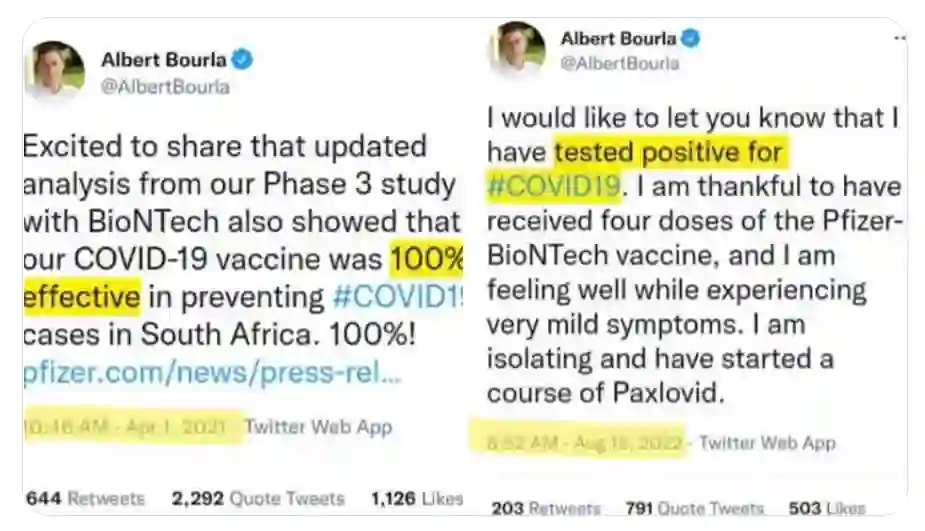Click the #COVID19 hashtag in the right tweet
This screenshot has width=925, height=531.
(553, 186)
